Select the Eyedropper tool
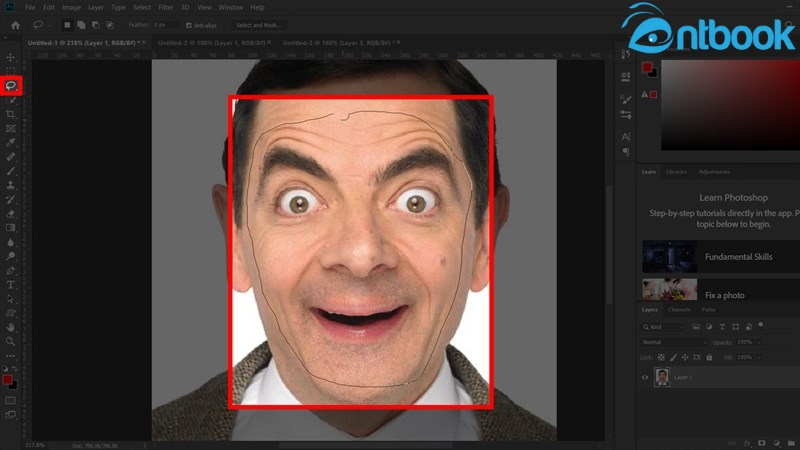The height and width of the screenshot is (450, 800). [x=10, y=142]
